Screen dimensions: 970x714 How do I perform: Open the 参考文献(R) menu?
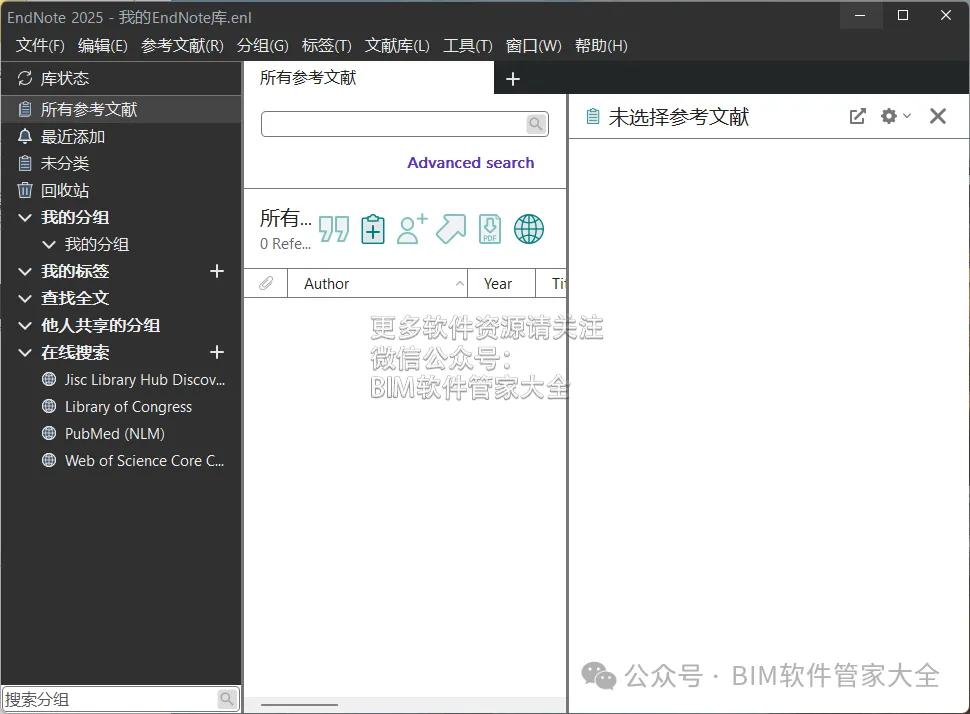click(x=182, y=46)
